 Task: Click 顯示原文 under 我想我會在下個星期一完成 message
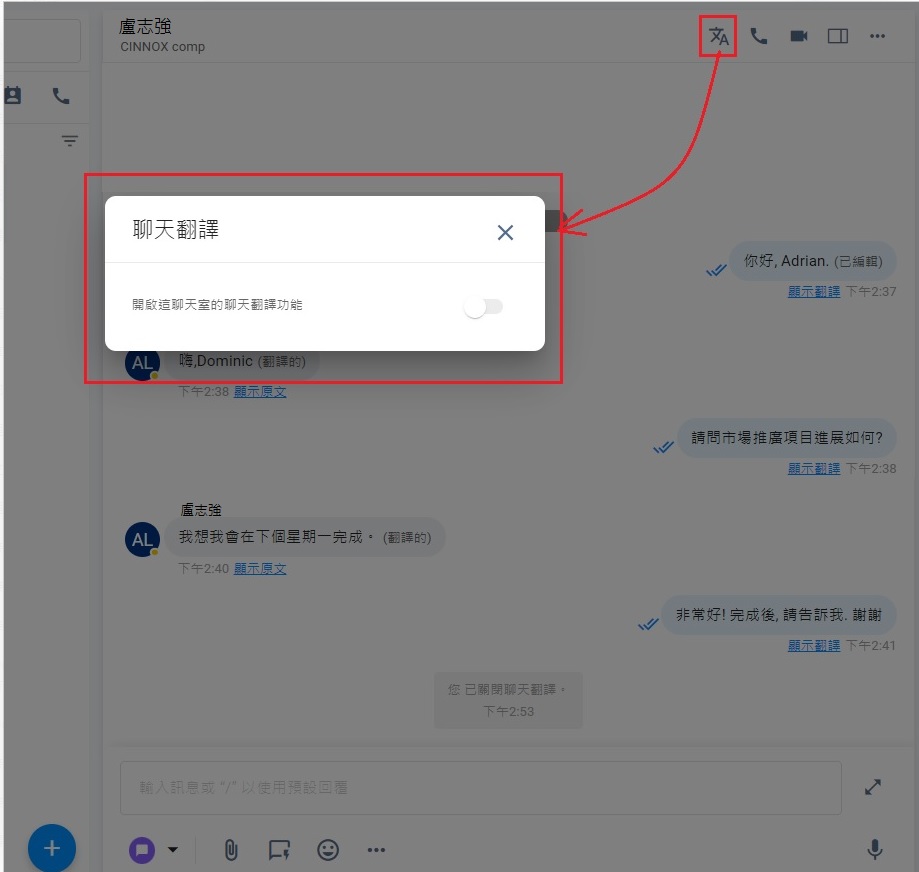click(x=260, y=568)
